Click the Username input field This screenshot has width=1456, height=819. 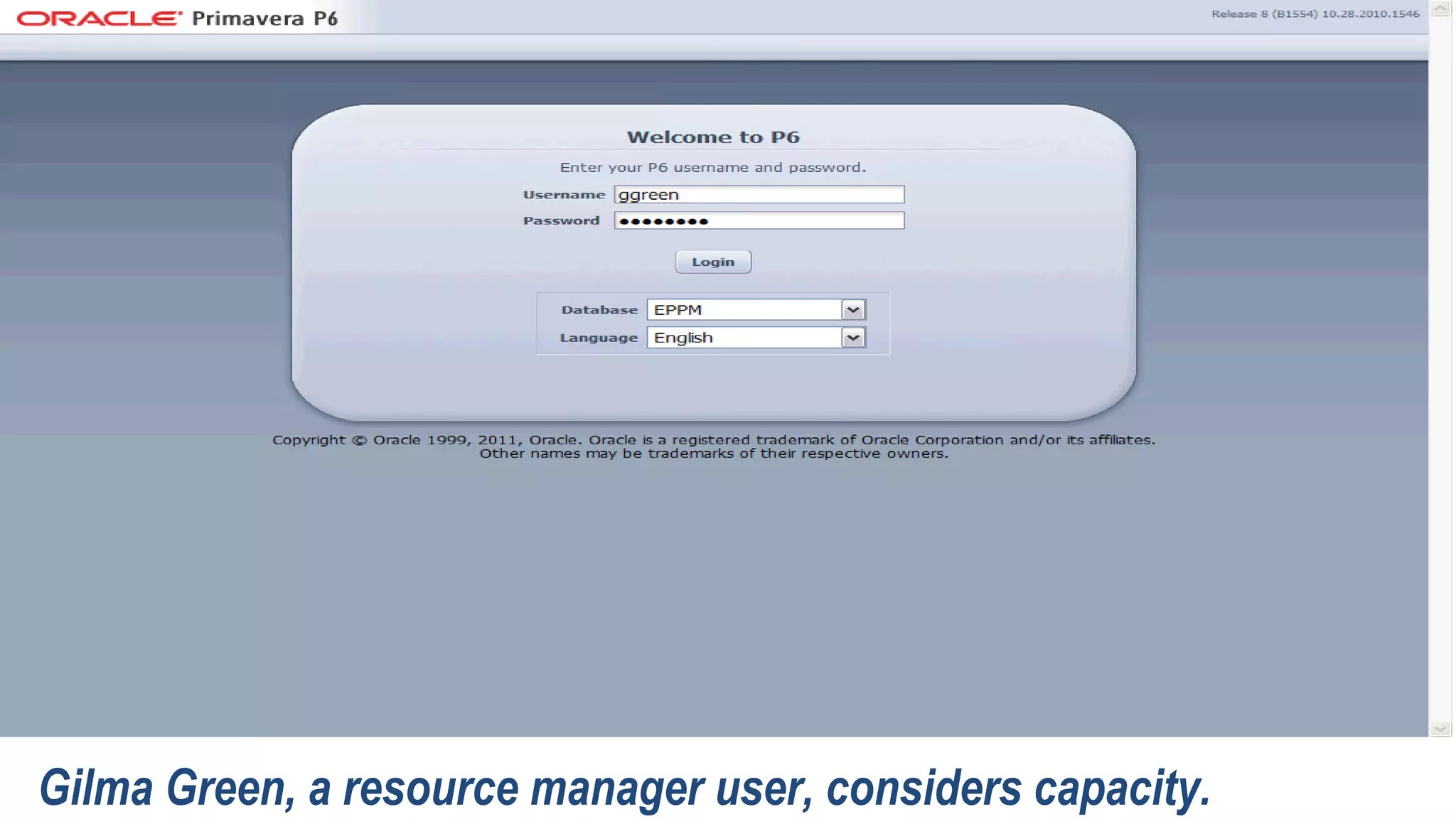click(759, 195)
